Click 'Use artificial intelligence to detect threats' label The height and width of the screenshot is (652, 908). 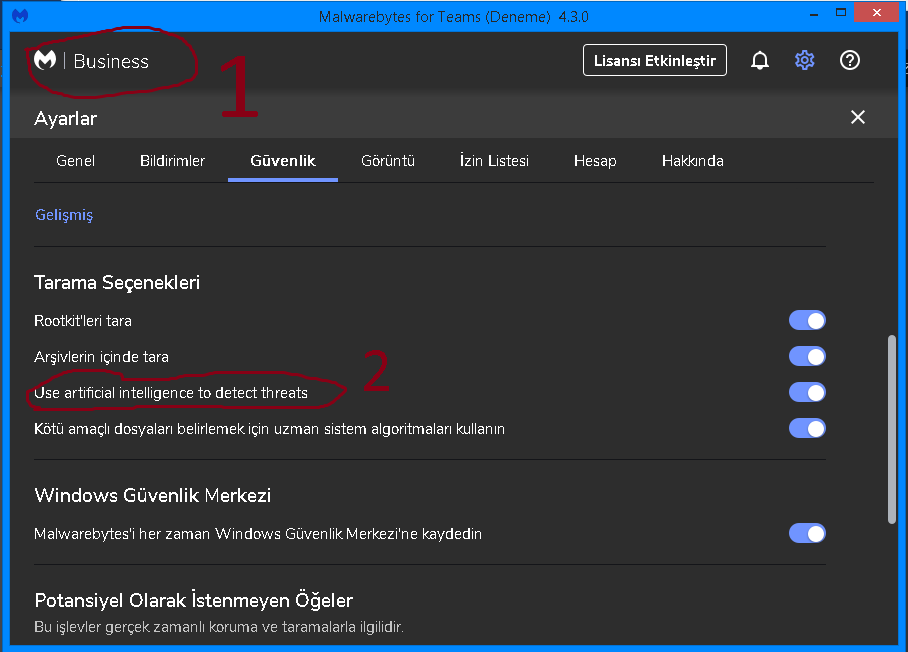(x=171, y=393)
